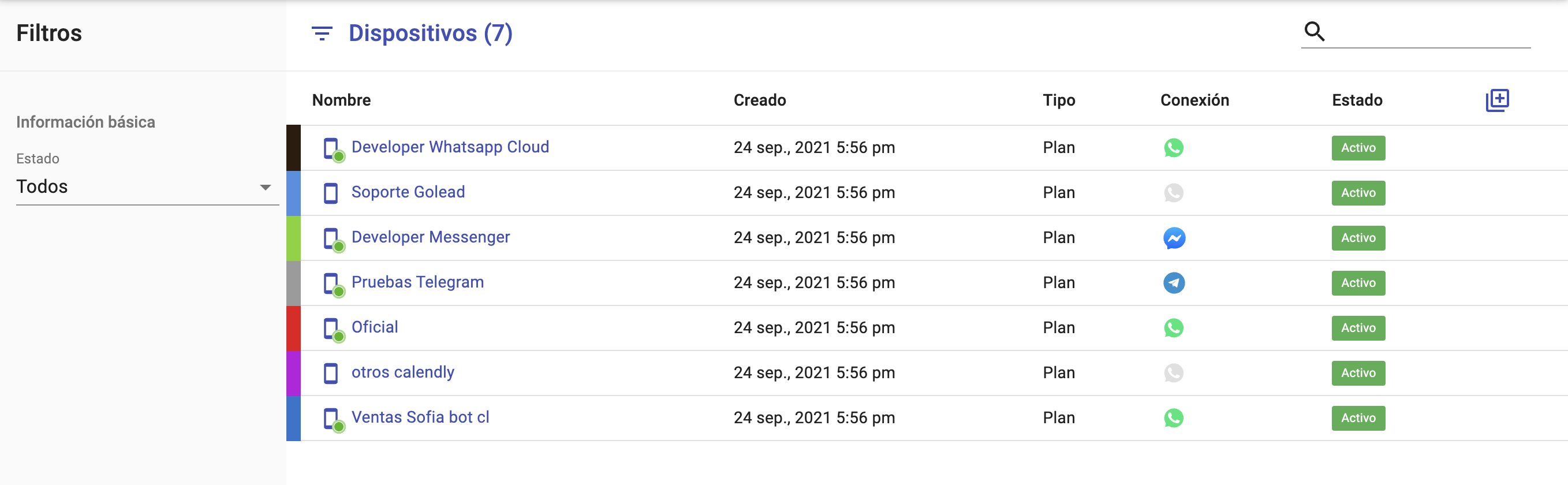Click the phone icon beside otros calendly

click(x=331, y=373)
